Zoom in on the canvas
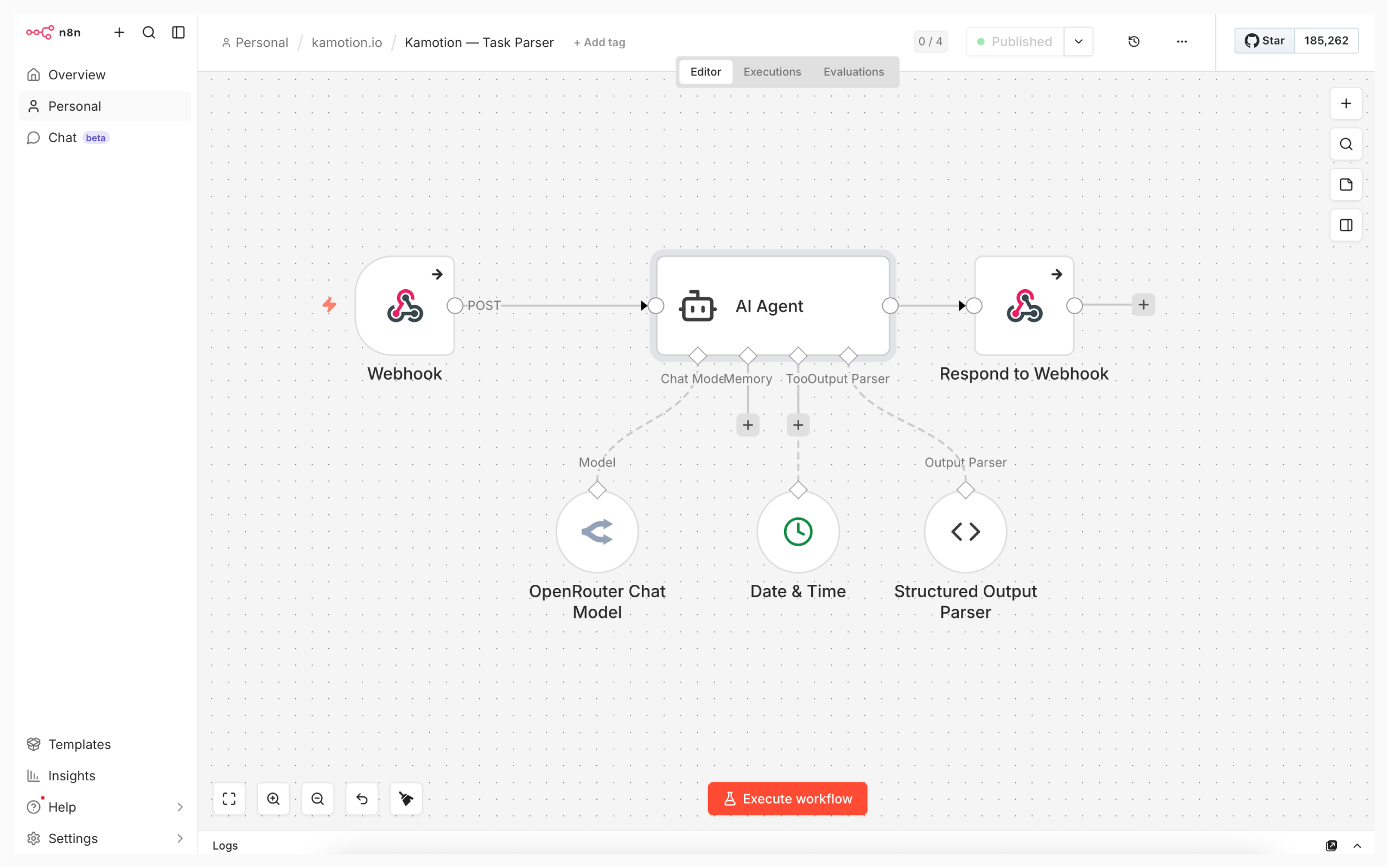The image size is (1389, 868). pos(273,799)
